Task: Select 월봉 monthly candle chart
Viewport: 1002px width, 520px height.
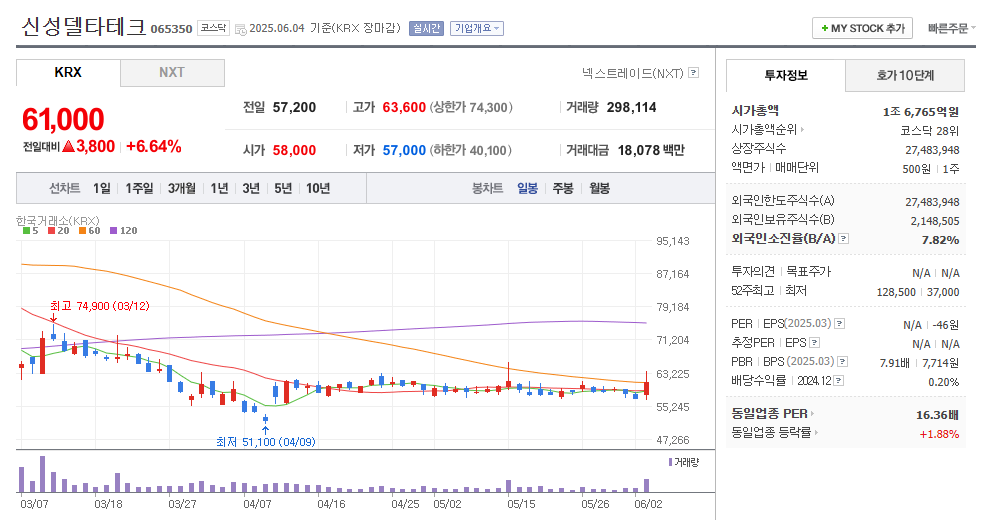Action: [x=599, y=188]
